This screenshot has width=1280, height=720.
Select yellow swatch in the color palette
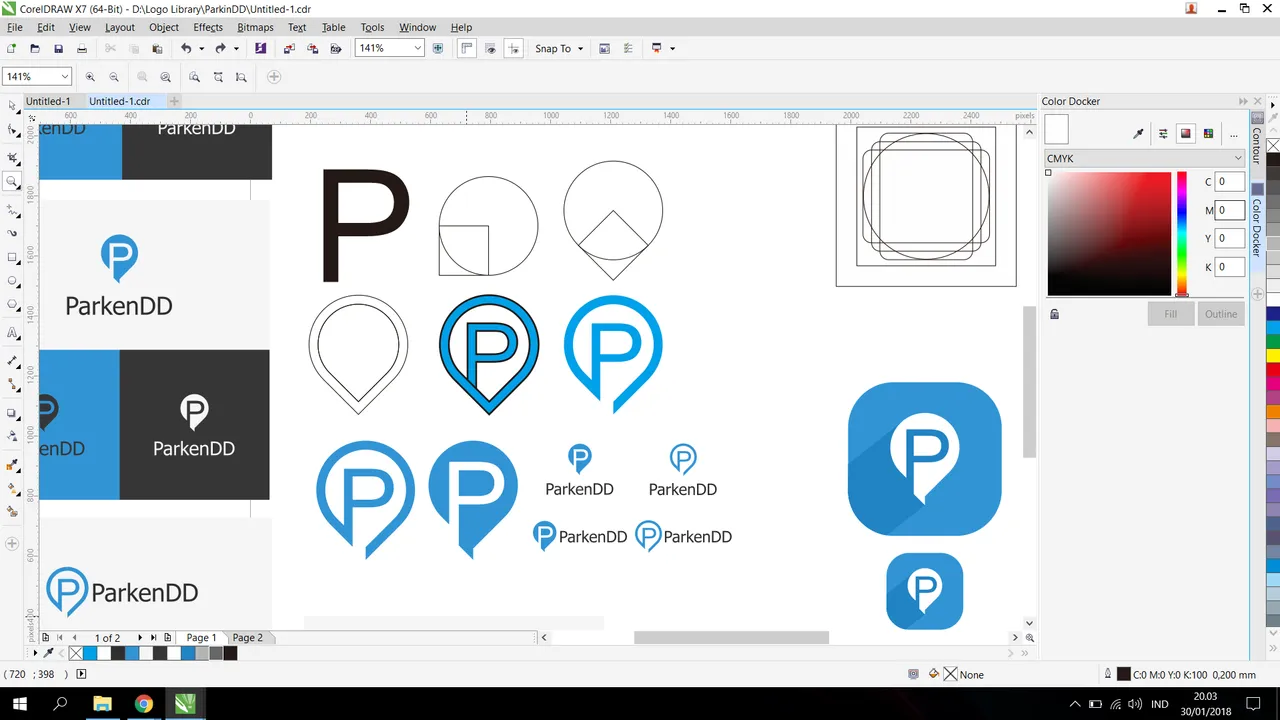click(x=1273, y=356)
